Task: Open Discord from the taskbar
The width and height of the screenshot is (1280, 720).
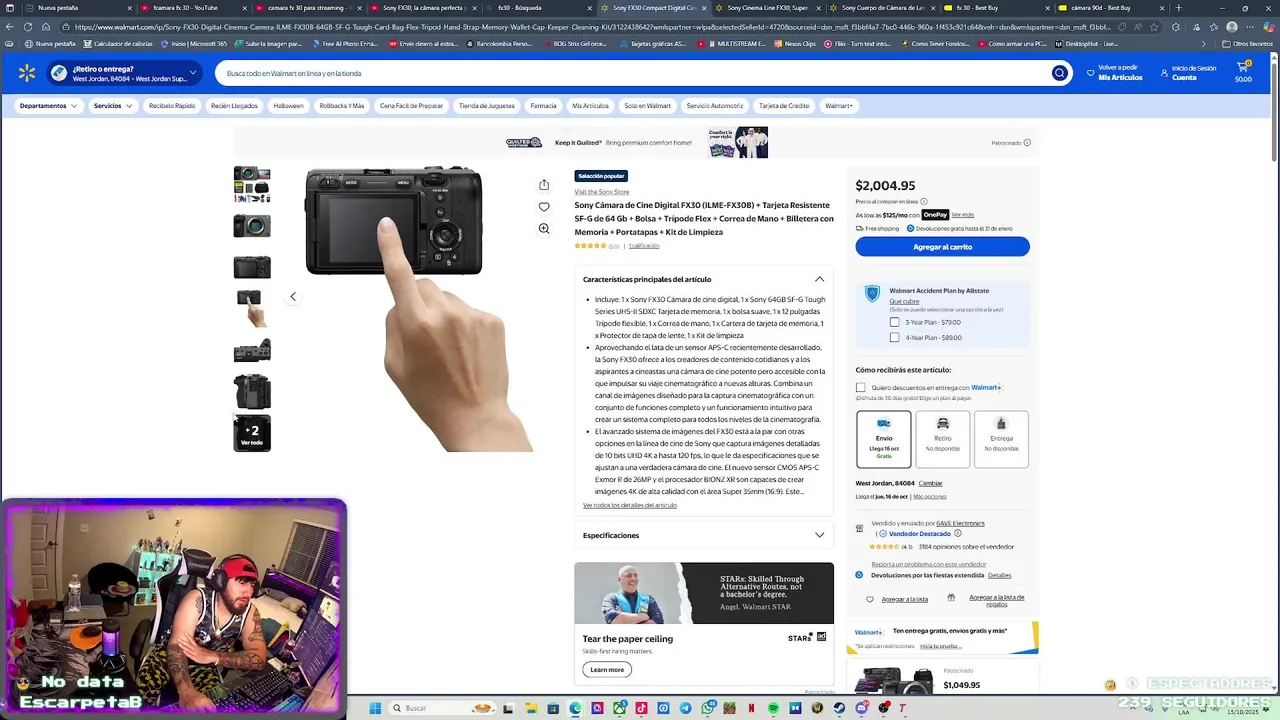Action: point(861,708)
